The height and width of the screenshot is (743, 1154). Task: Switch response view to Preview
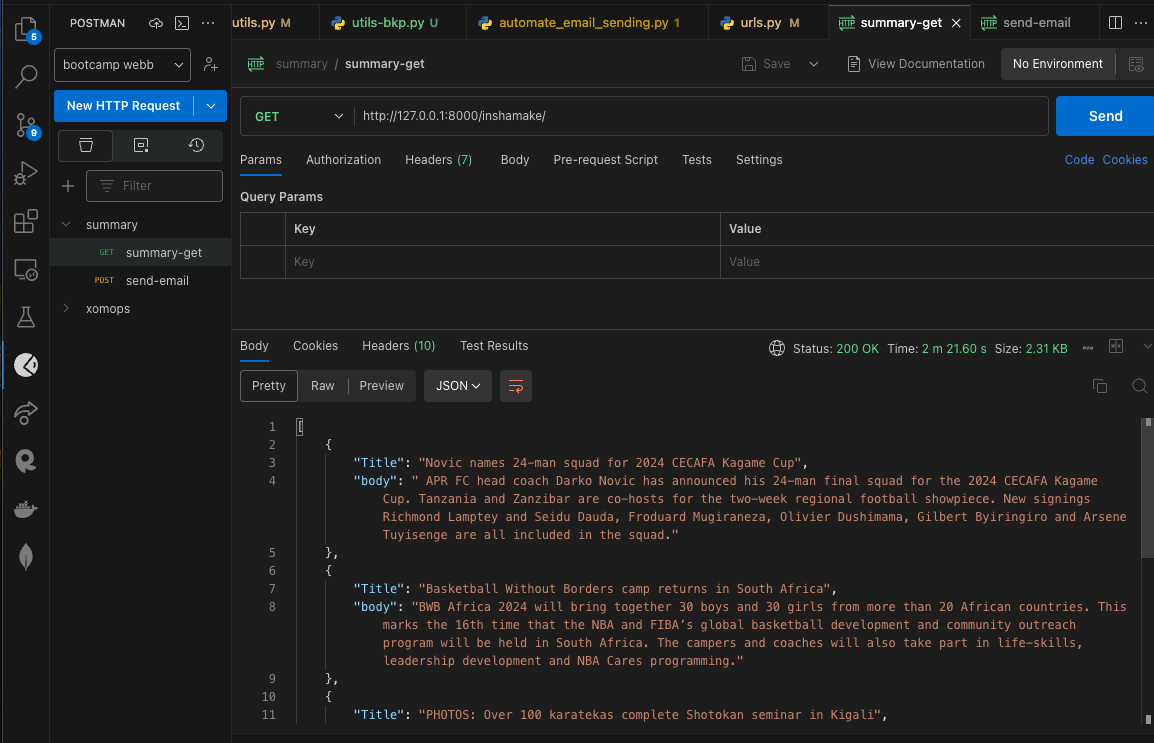pos(381,386)
